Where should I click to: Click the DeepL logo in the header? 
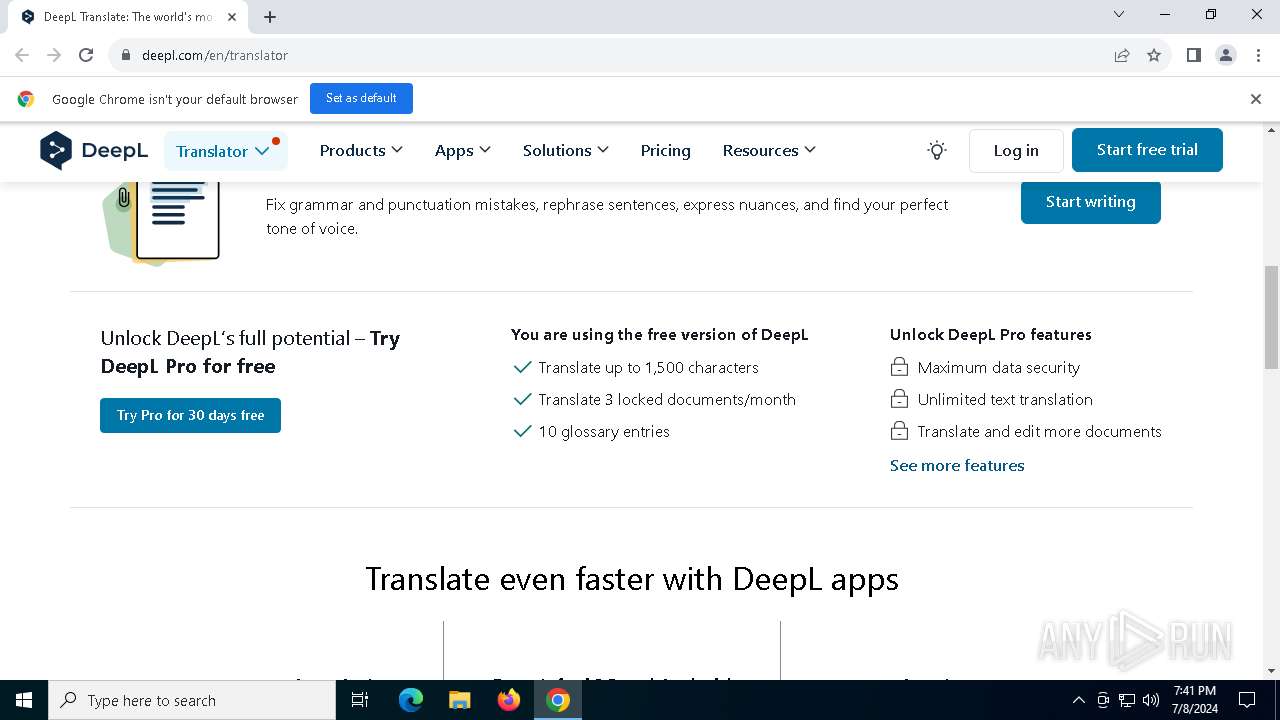point(94,150)
